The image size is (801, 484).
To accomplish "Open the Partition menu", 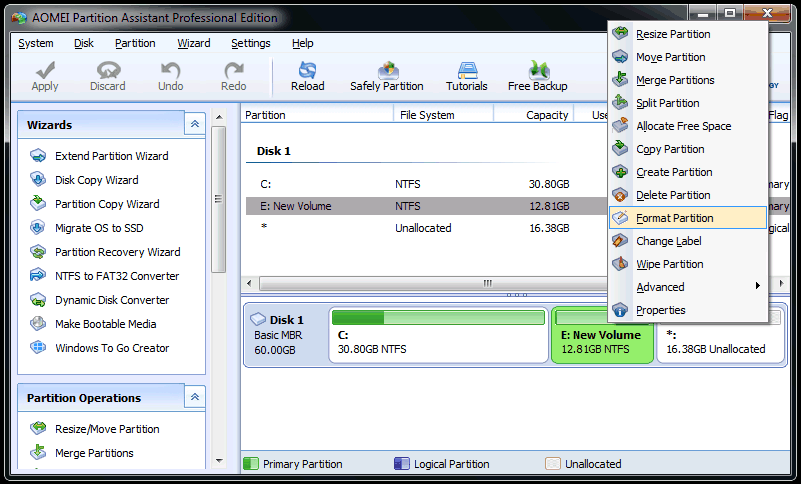I will tap(135, 43).
